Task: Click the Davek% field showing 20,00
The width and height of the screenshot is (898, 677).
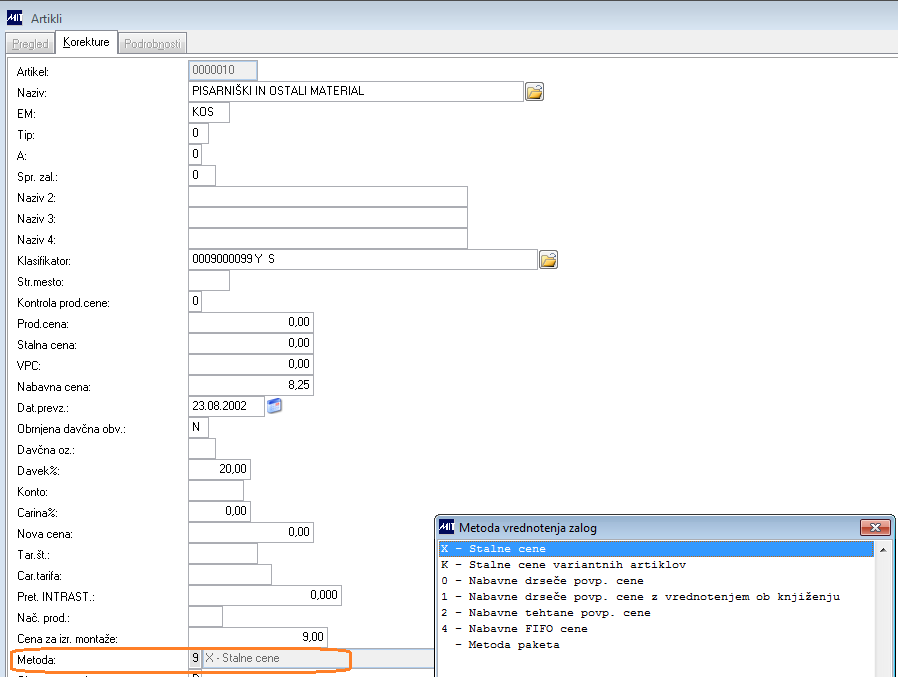Action: [219, 469]
